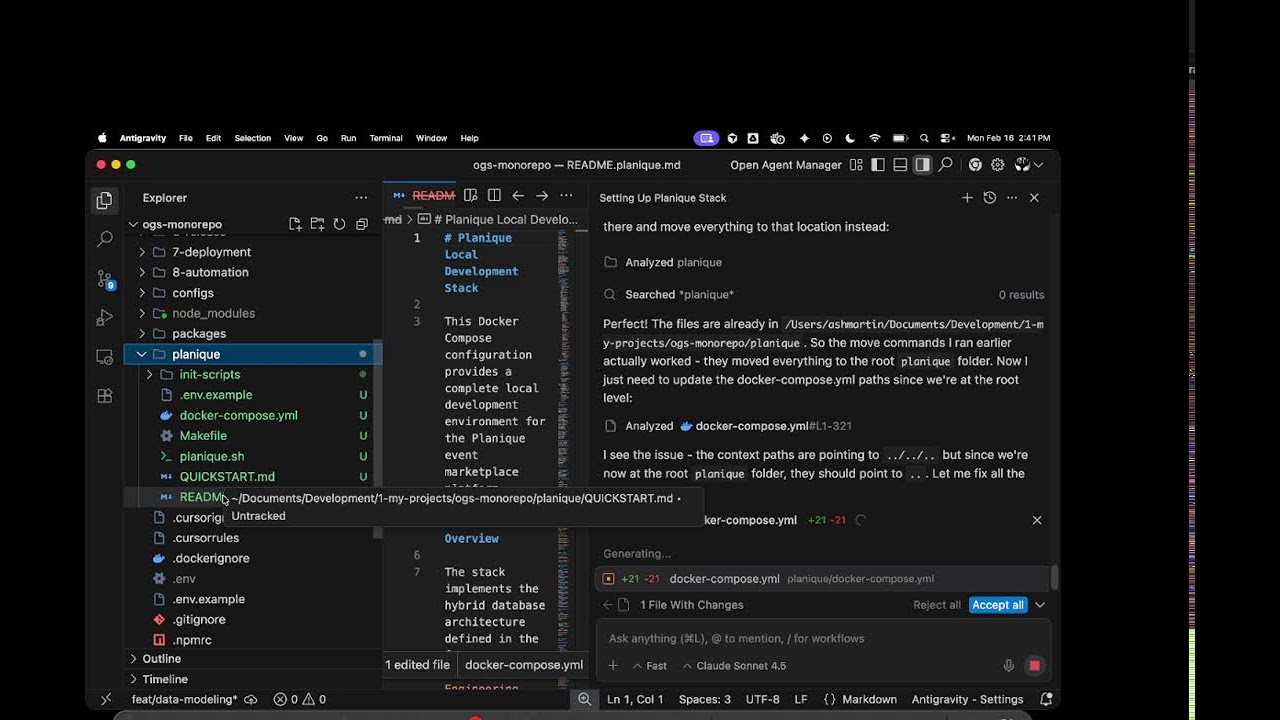Open the Antigravity app menu
1280x720 pixels.
pyautogui.click(x=143, y=138)
